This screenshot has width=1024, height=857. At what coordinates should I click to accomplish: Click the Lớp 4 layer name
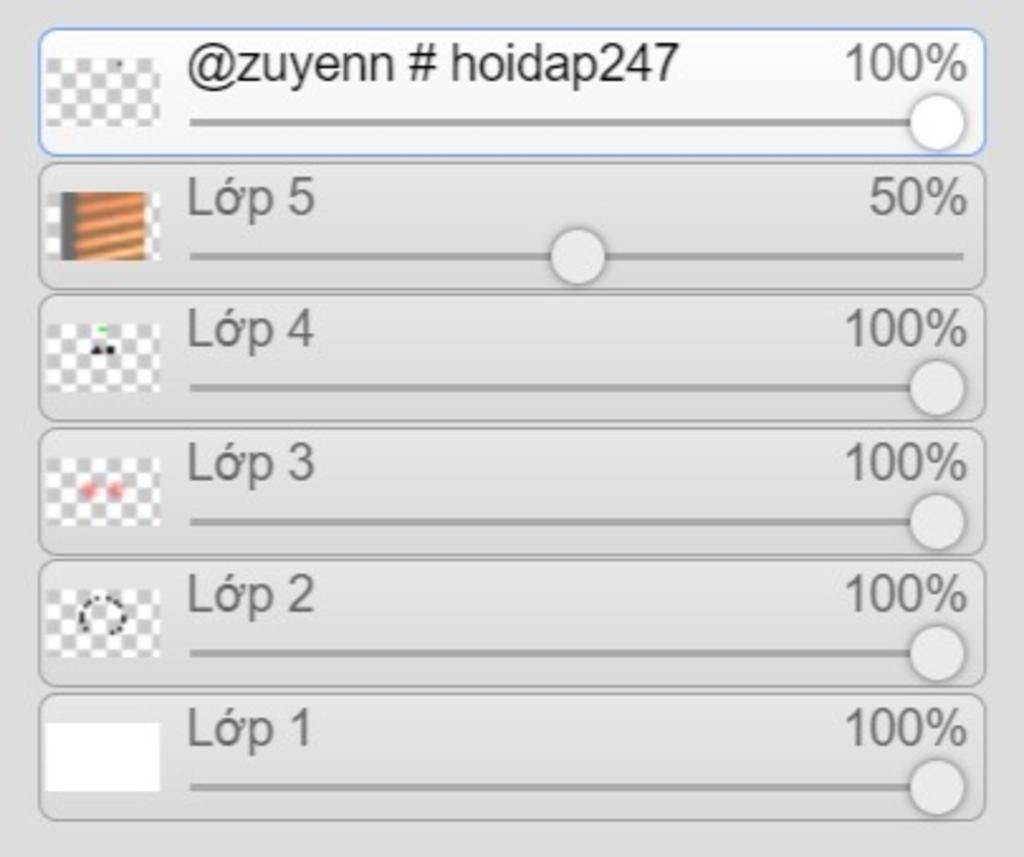pos(251,330)
